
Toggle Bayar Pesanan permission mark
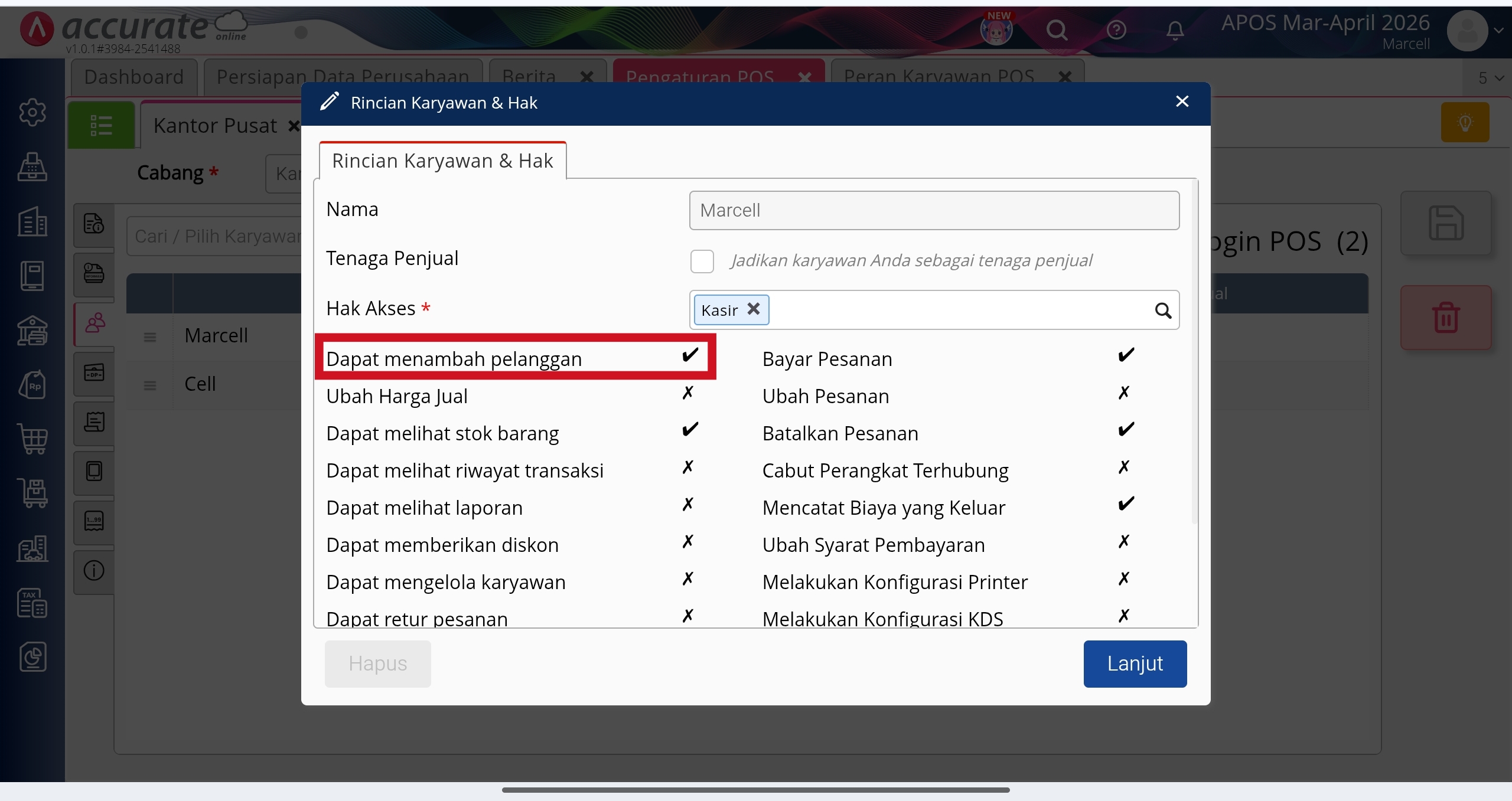tap(1126, 356)
